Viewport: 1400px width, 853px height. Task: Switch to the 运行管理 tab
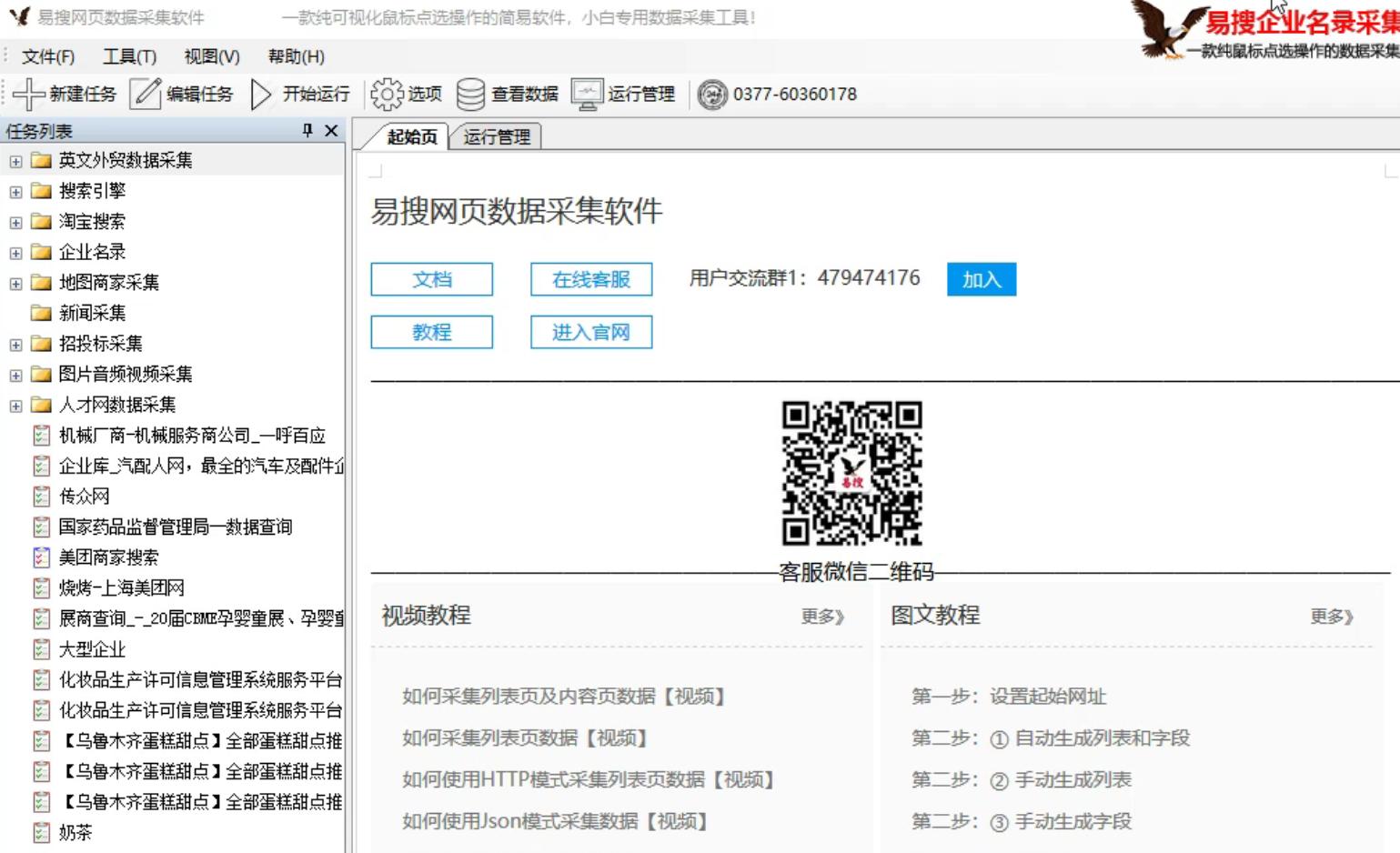497,137
